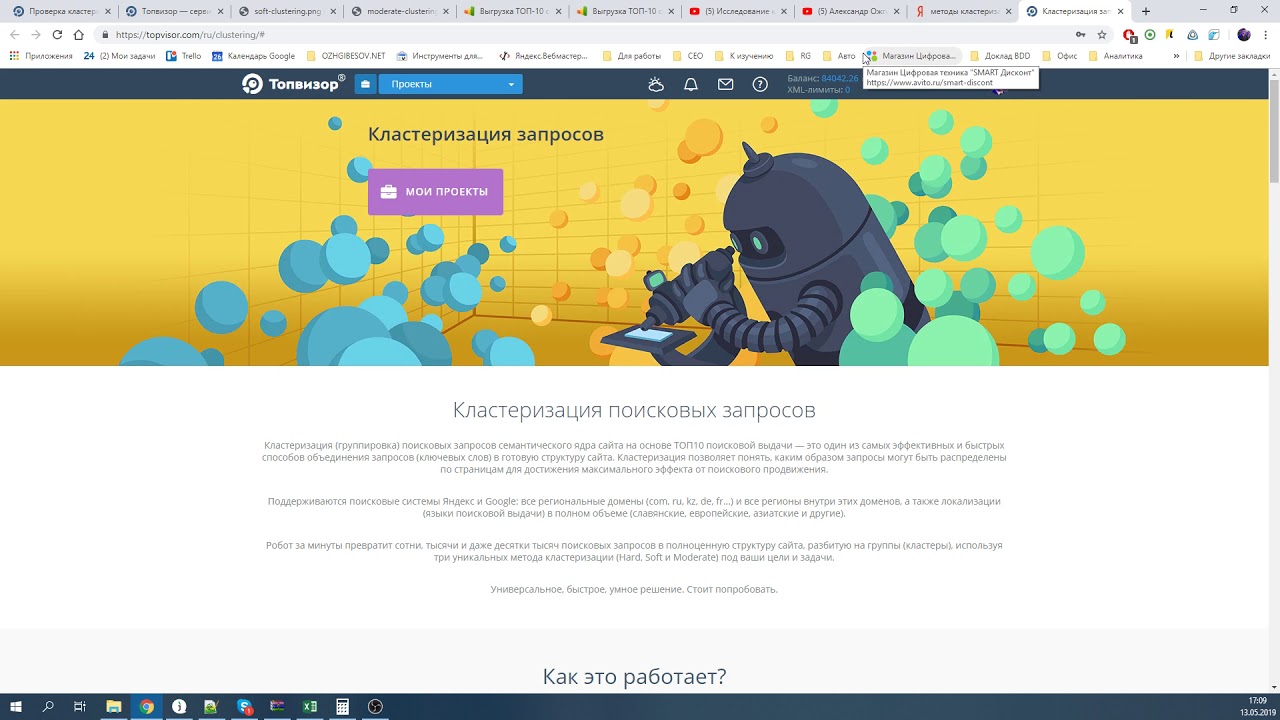
Task: Open File Explorer from the taskbar
Action: (114, 707)
